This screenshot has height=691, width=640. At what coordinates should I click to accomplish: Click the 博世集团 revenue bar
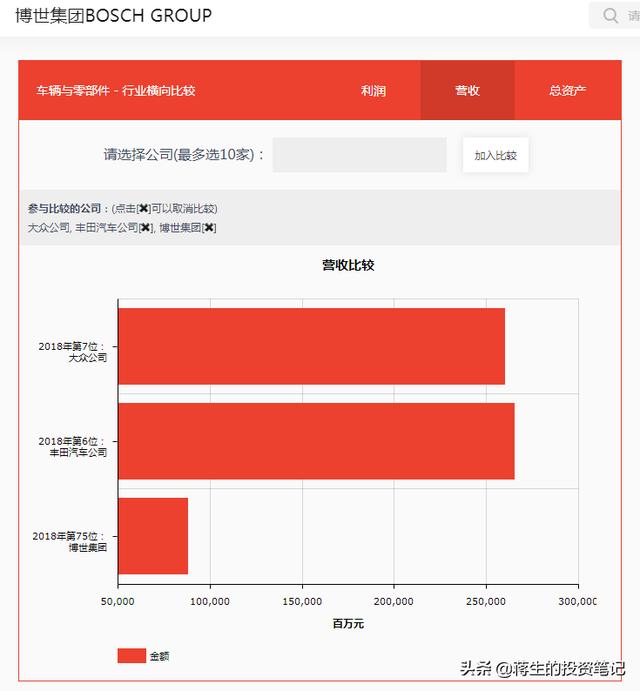pyautogui.click(x=153, y=536)
